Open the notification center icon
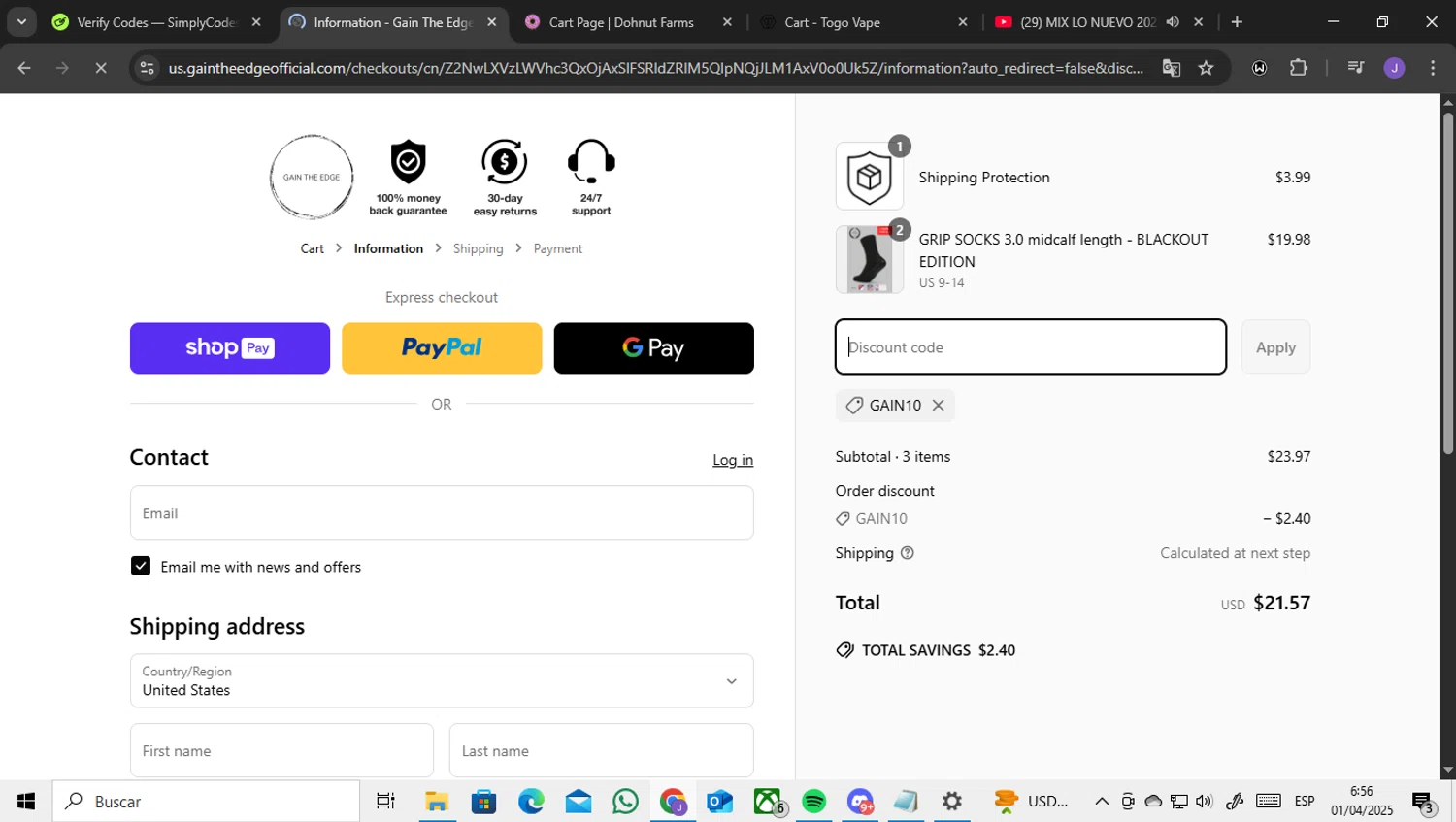Screen dimensions: 1456x822 (x=1423, y=802)
